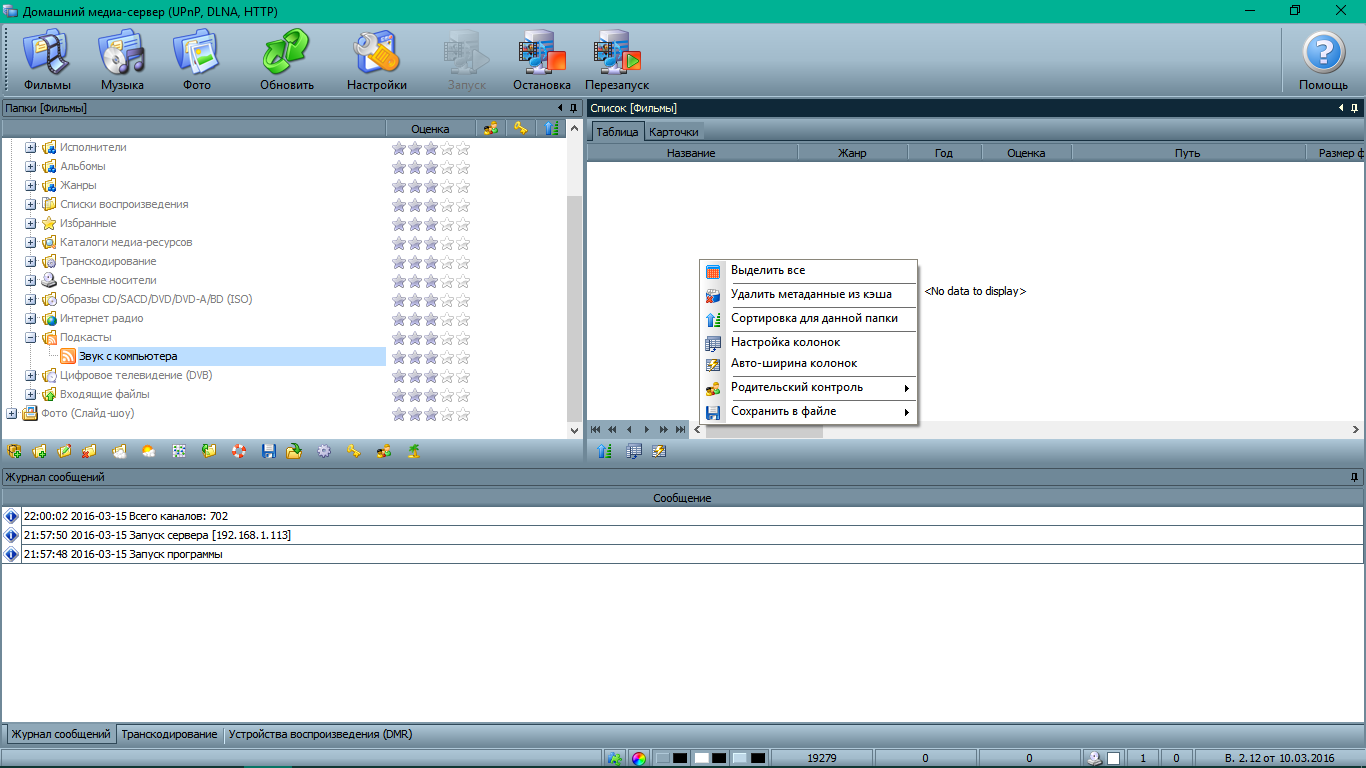
Task: Collapse the Подкасты tree node
Action: click(x=30, y=338)
